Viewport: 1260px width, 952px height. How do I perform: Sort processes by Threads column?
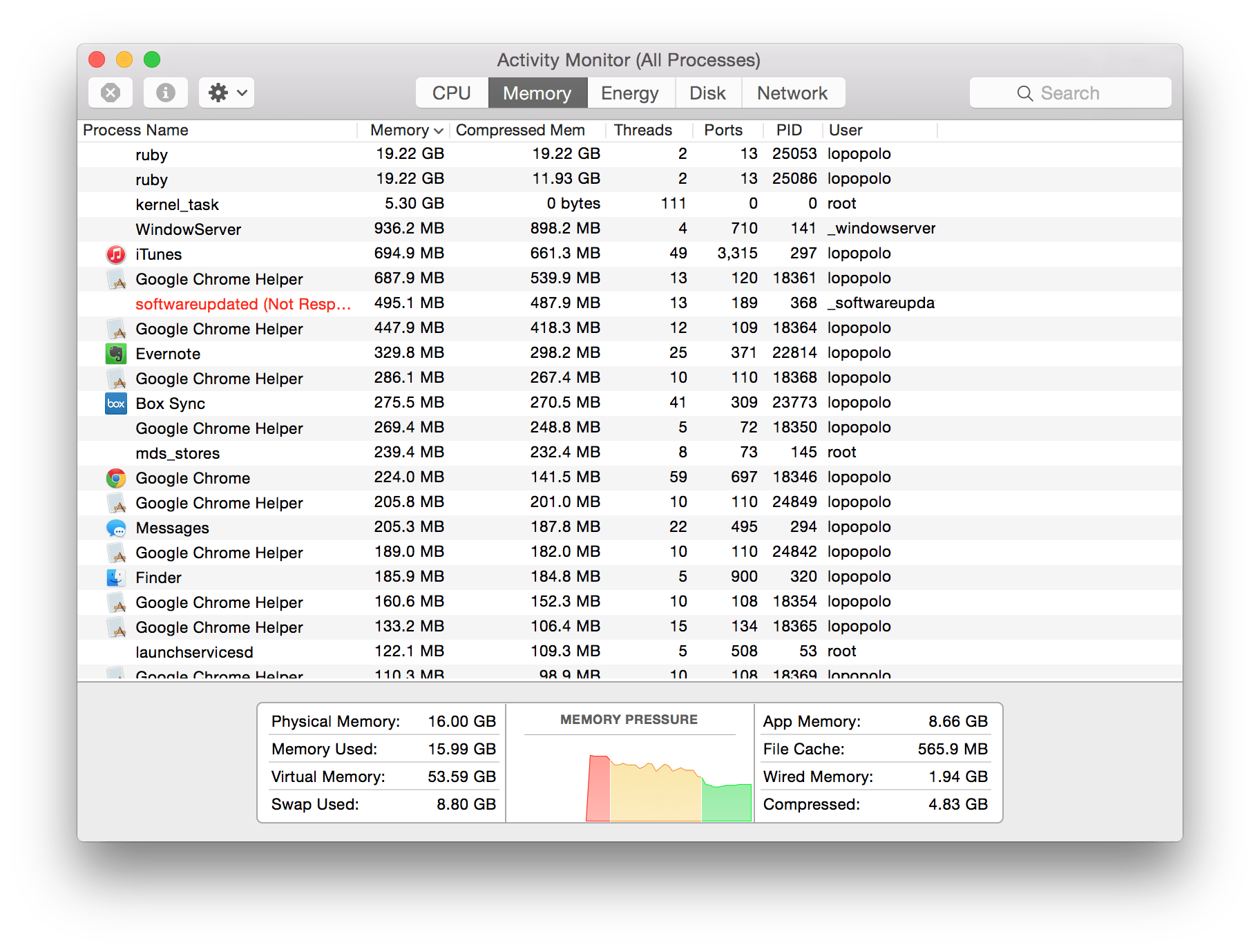coord(642,131)
